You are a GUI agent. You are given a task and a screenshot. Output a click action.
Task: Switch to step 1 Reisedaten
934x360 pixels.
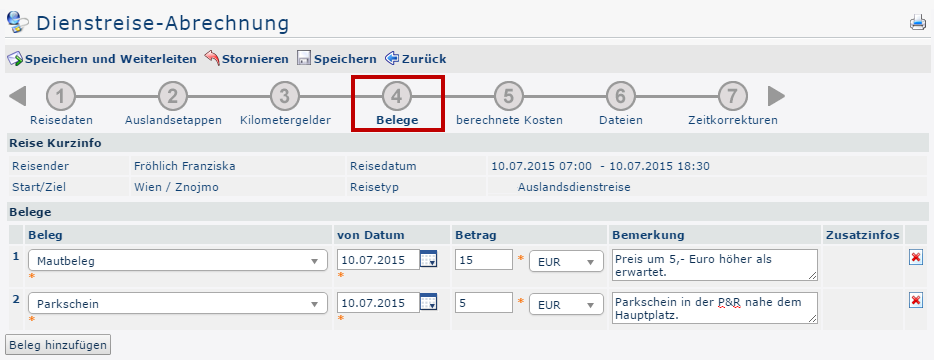61,104
